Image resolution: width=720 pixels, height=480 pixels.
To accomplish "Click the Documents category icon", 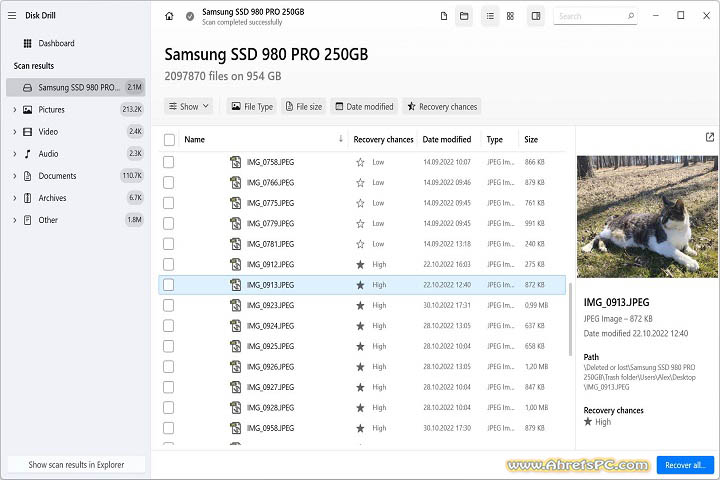I will 28,176.
